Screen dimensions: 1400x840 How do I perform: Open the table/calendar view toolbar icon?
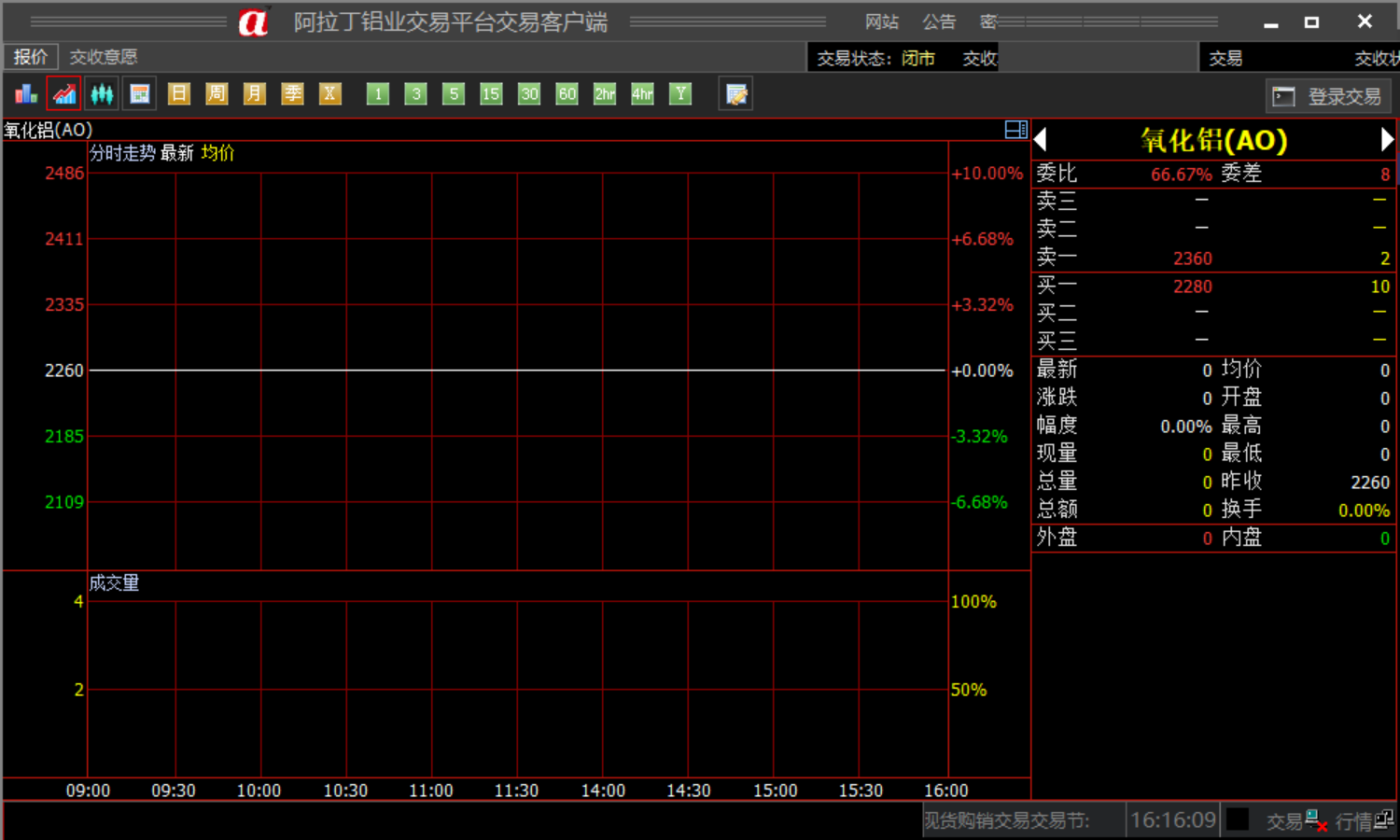[140, 94]
